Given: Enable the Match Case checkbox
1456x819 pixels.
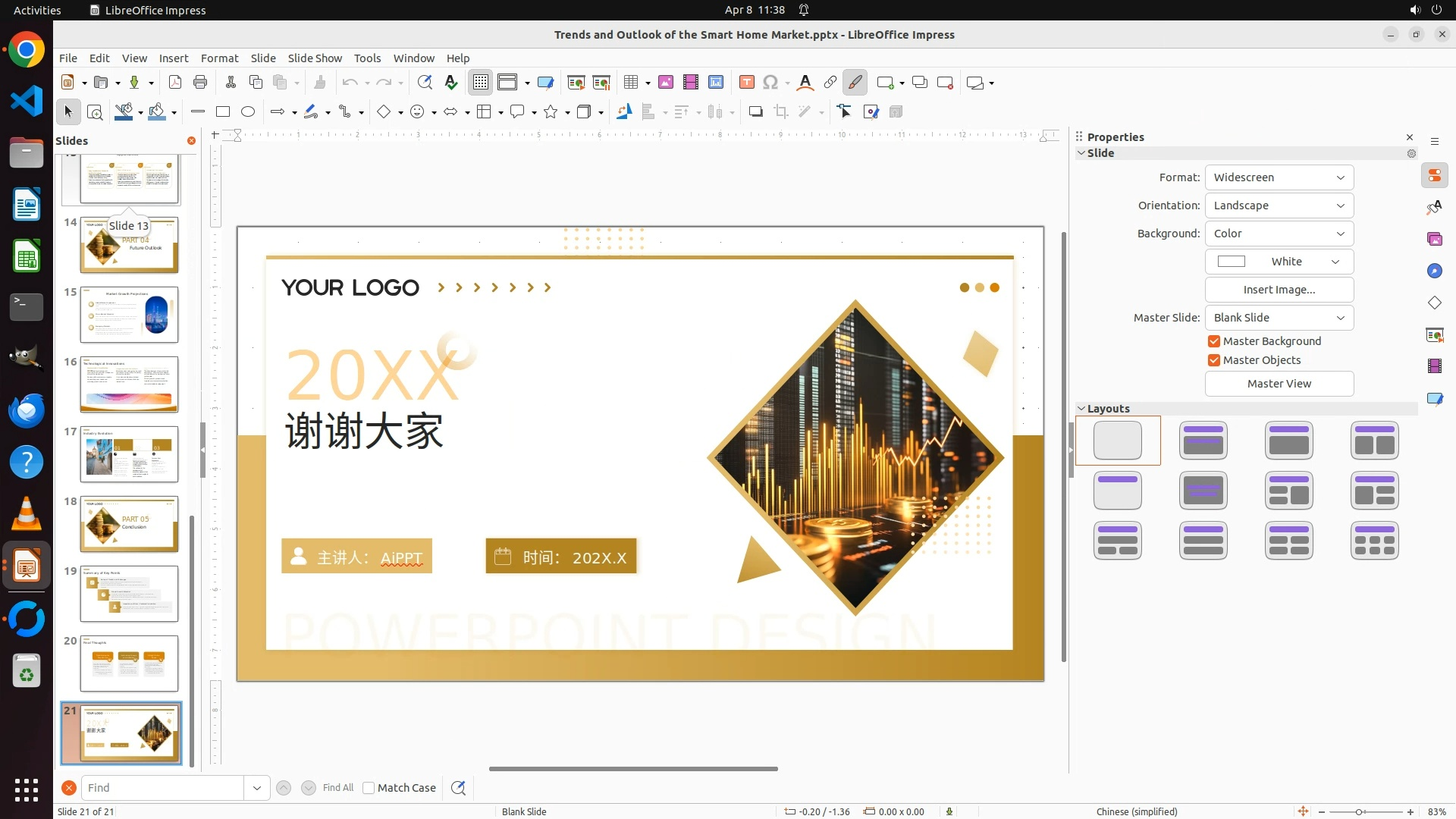Looking at the screenshot, I should 369,788.
